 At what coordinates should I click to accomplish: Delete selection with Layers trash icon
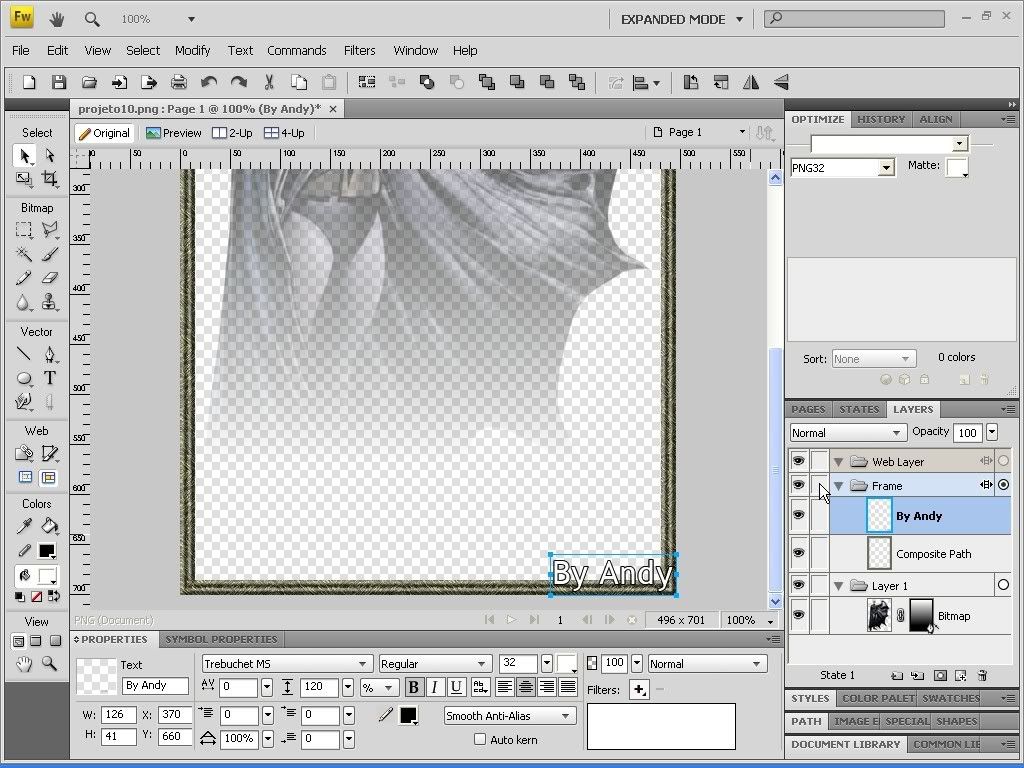[982, 675]
